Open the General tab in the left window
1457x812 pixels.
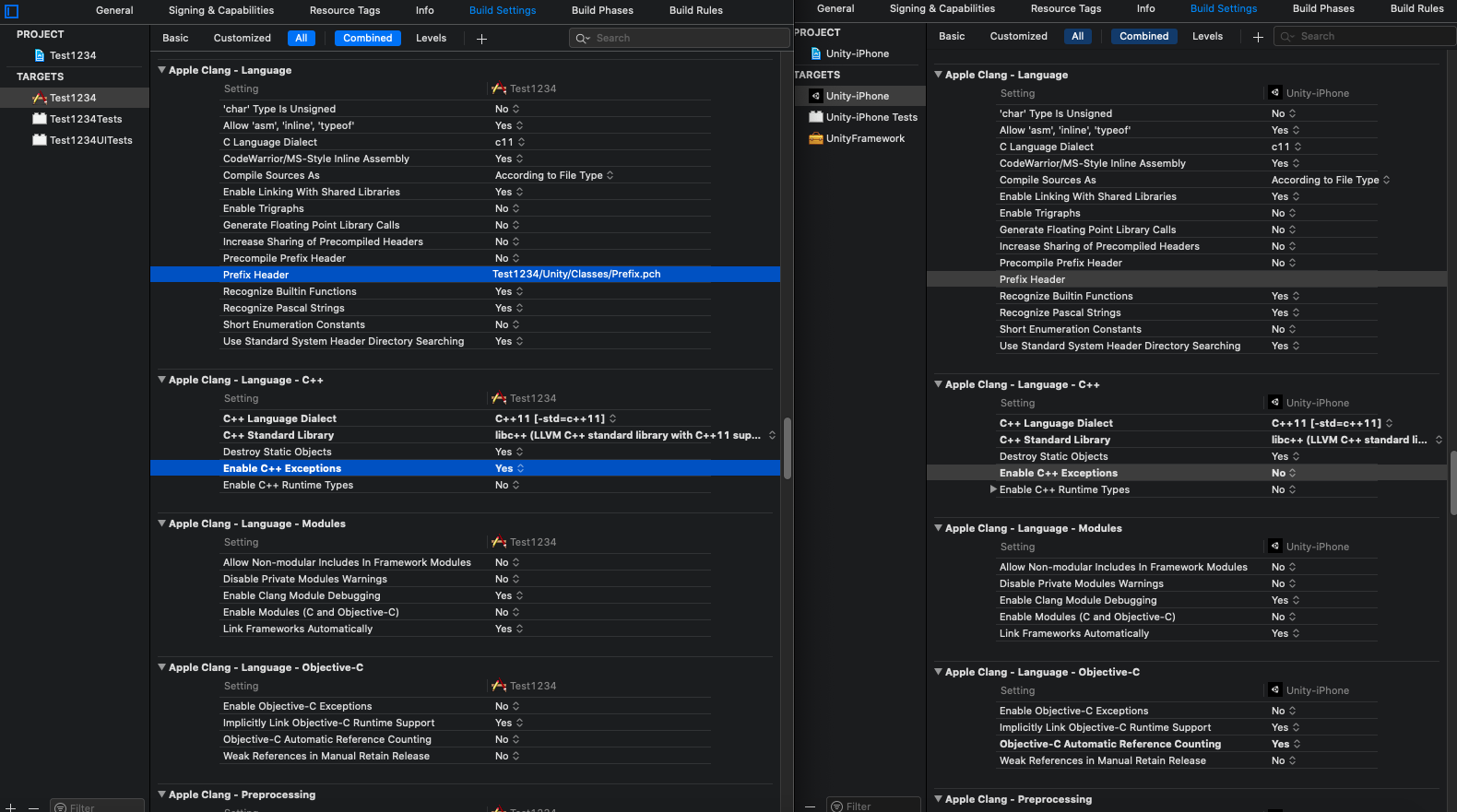point(114,11)
